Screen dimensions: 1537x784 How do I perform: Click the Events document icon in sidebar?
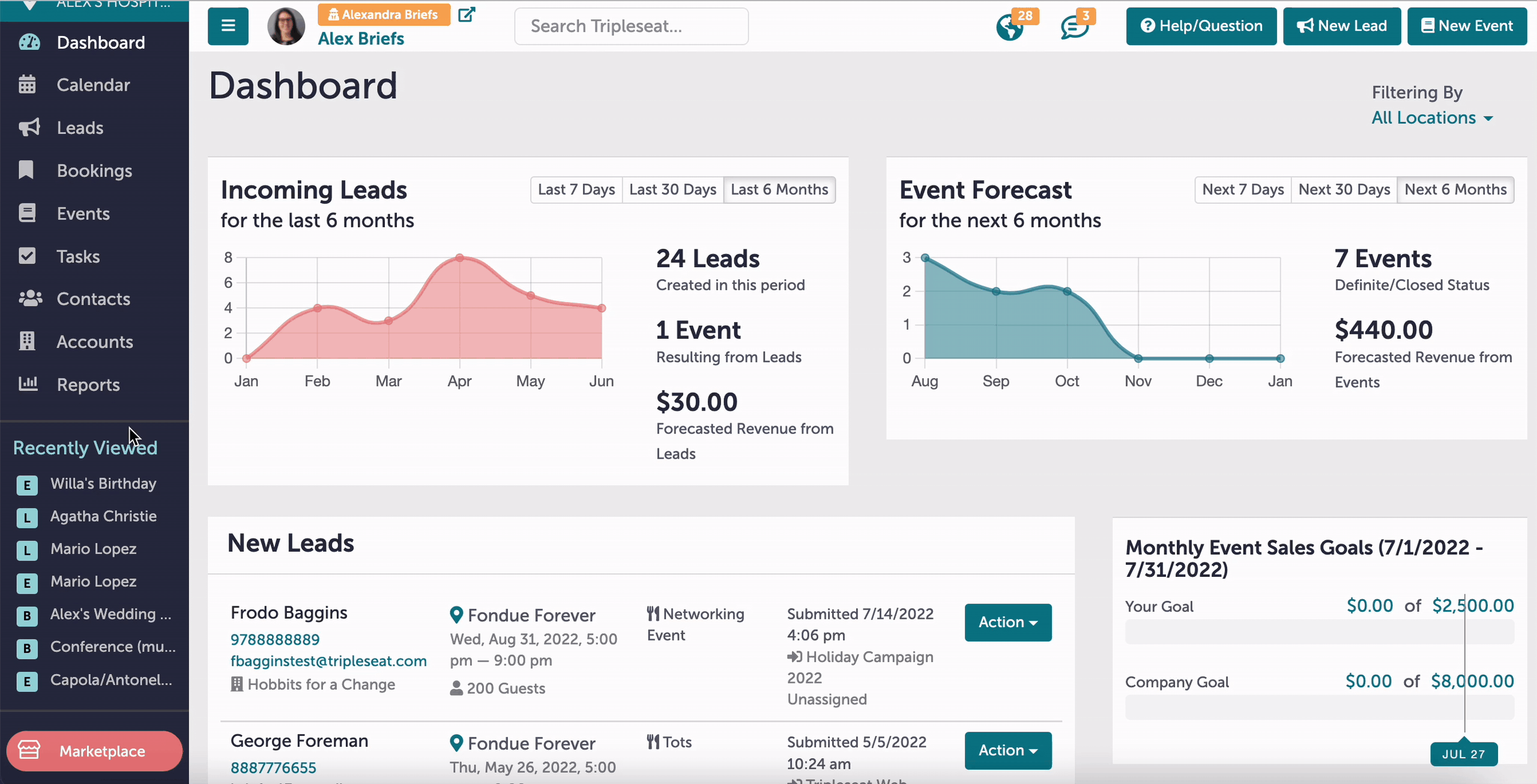tap(27, 213)
